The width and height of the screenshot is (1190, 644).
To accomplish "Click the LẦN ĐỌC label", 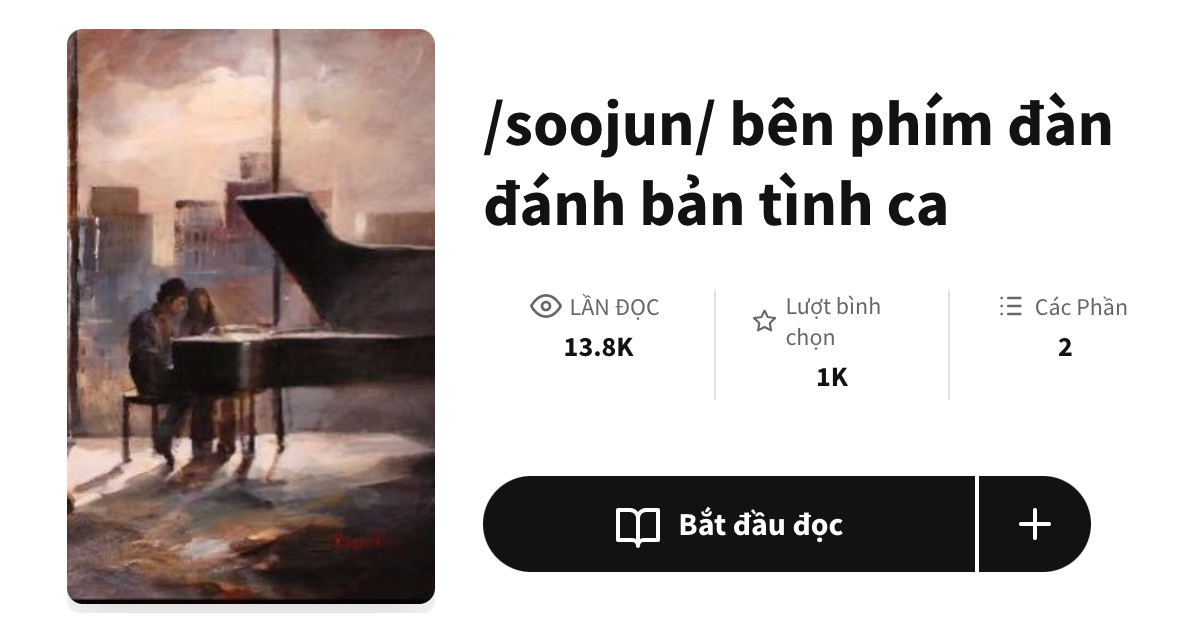I will coord(615,307).
